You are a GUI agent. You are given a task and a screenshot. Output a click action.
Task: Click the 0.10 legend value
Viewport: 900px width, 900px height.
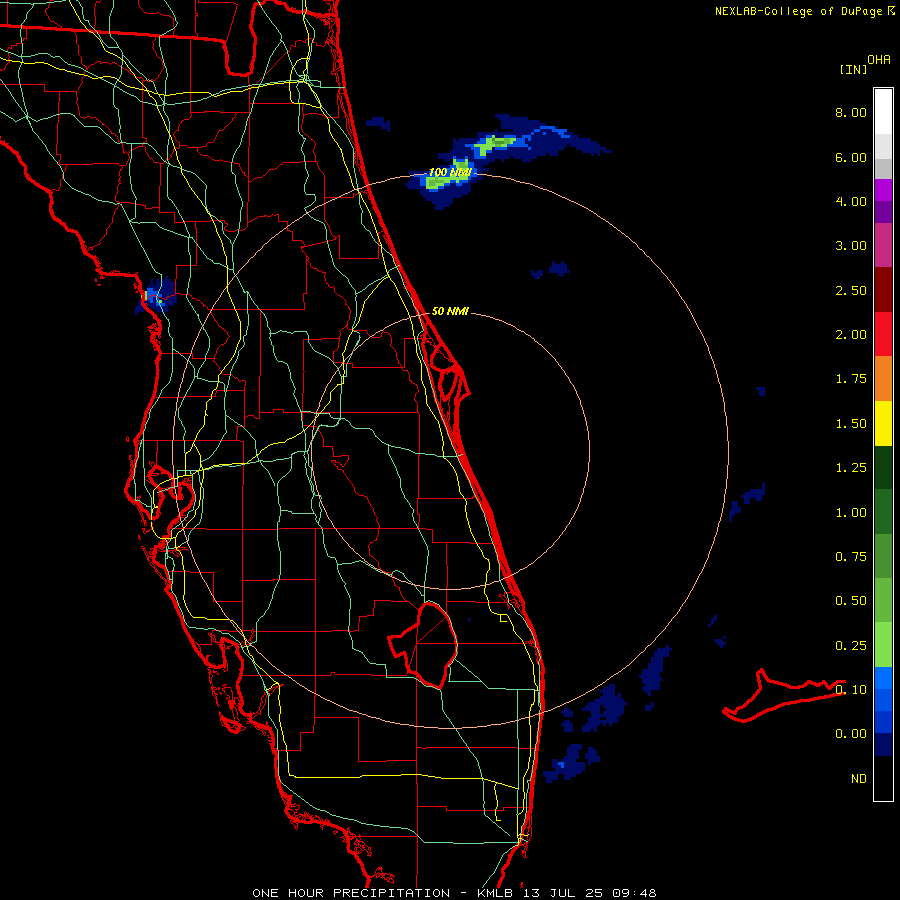tap(851, 690)
